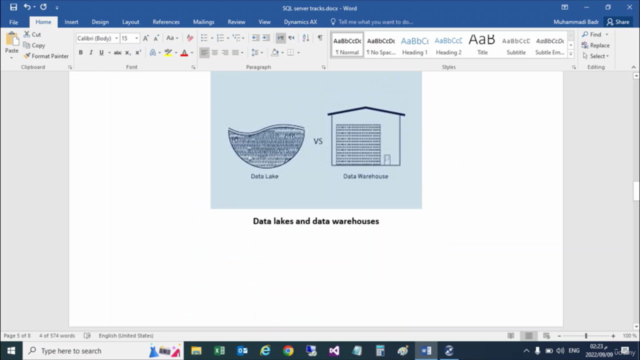Toggle bold formatting

pyautogui.click(x=81, y=52)
